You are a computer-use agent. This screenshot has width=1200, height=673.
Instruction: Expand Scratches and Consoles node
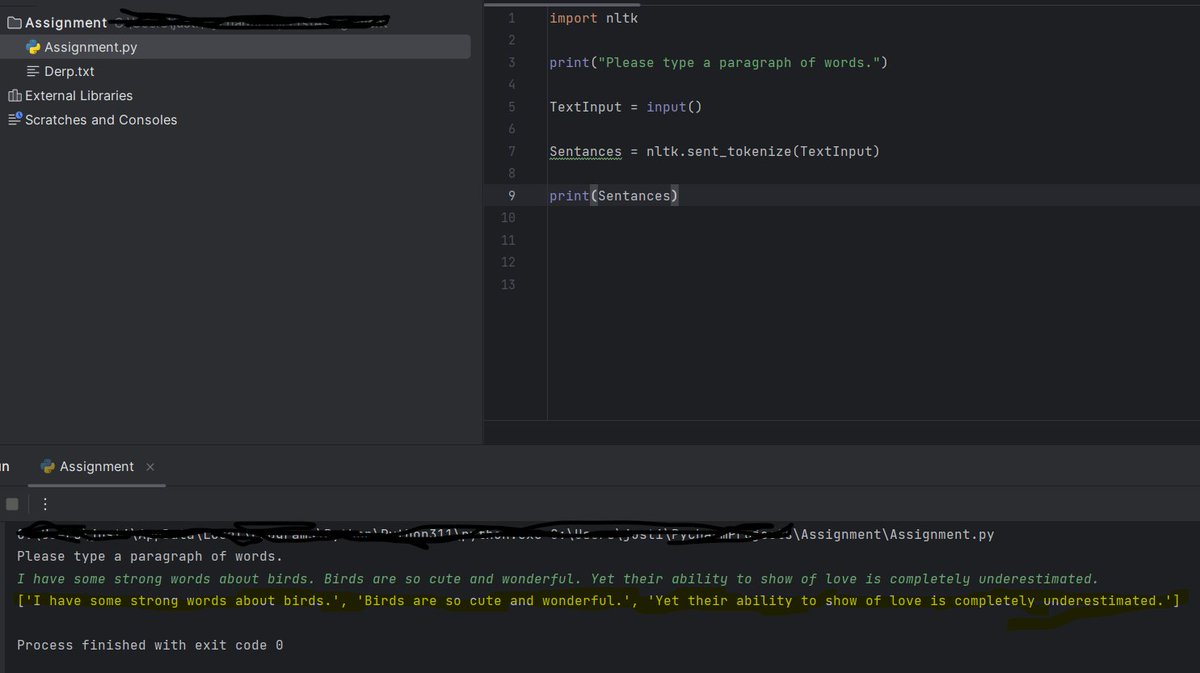pyautogui.click(x=101, y=120)
